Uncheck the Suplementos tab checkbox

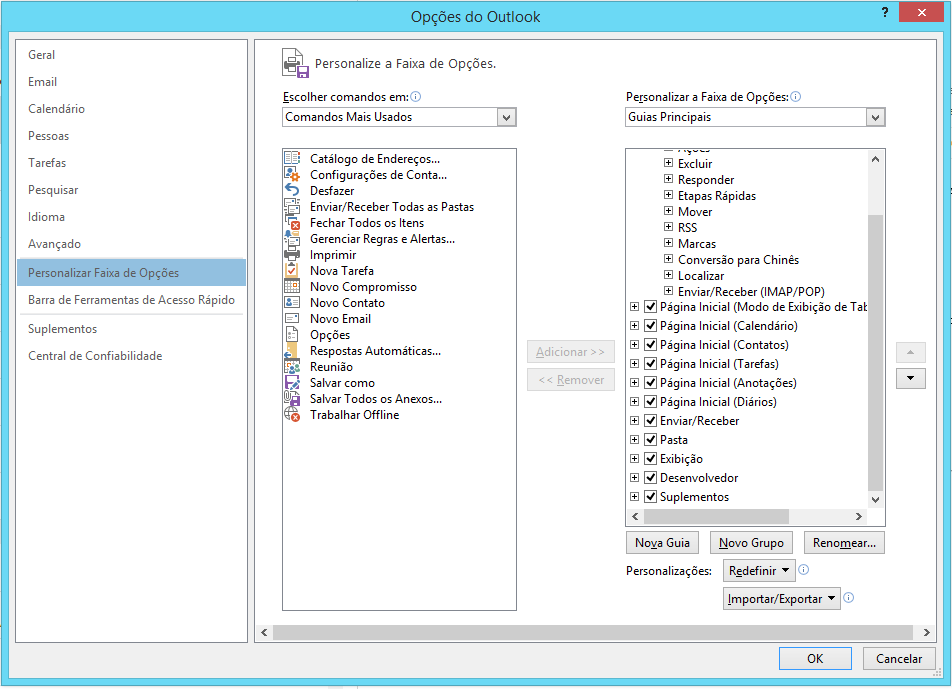point(650,497)
